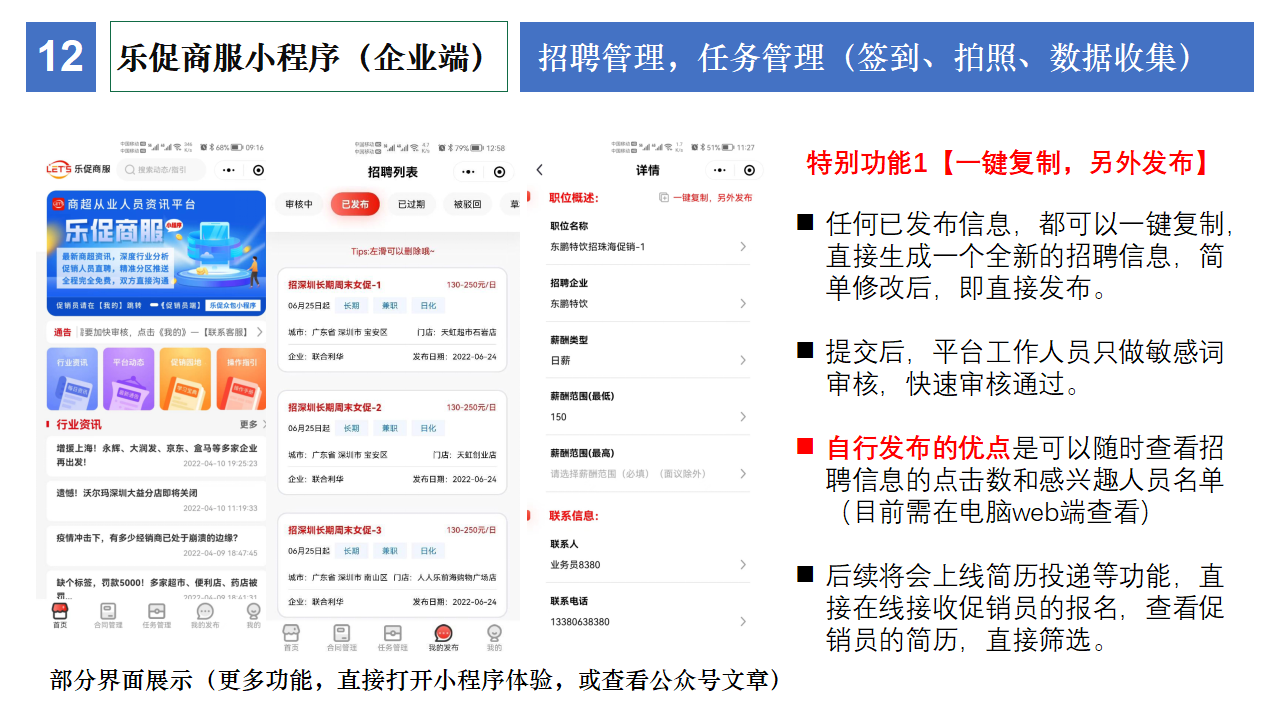1280x720 pixels.
Task: Click the 日薪 salary type value
Action: (559, 360)
